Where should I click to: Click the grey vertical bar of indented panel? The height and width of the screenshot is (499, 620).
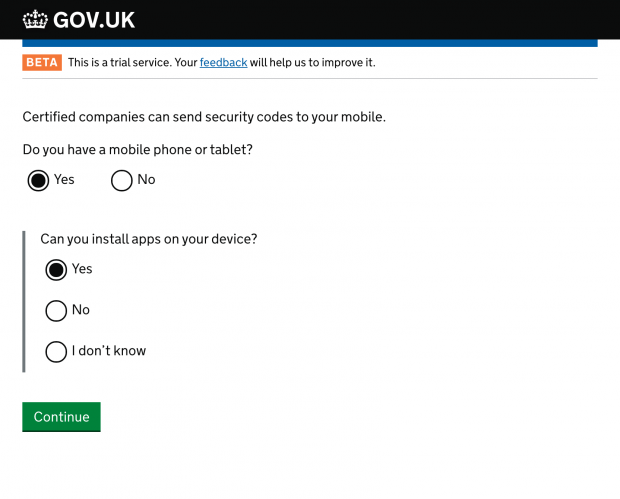click(x=24, y=302)
